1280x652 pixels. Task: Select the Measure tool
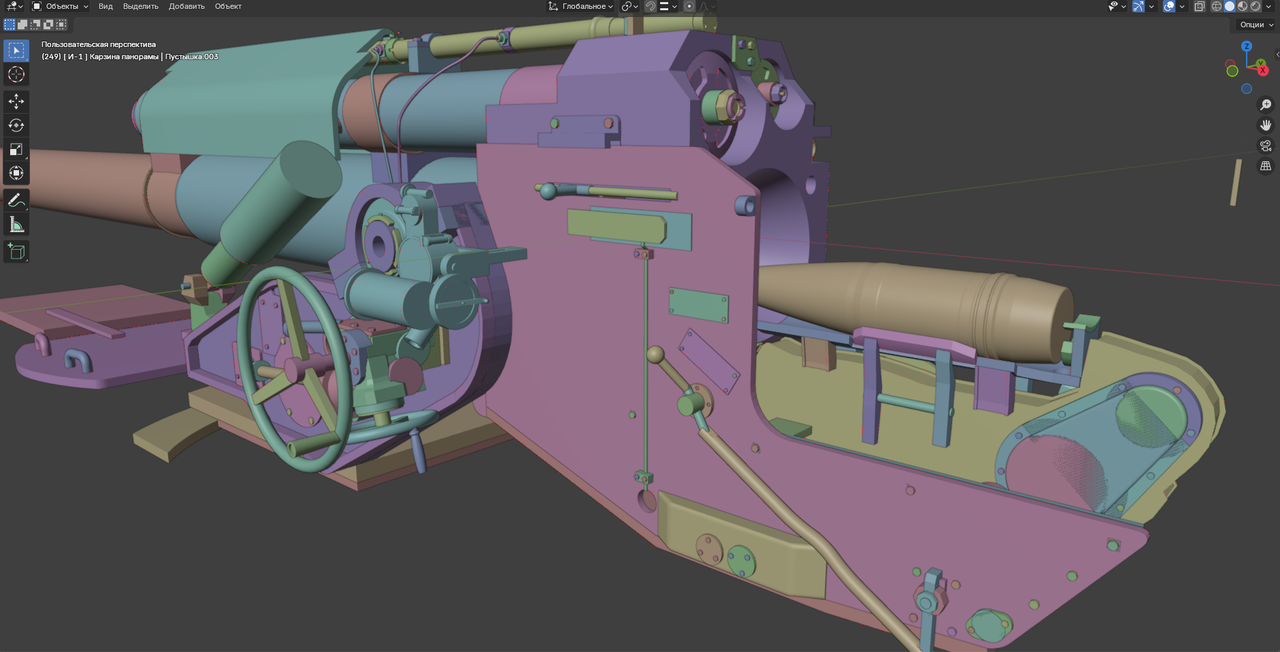(x=16, y=225)
